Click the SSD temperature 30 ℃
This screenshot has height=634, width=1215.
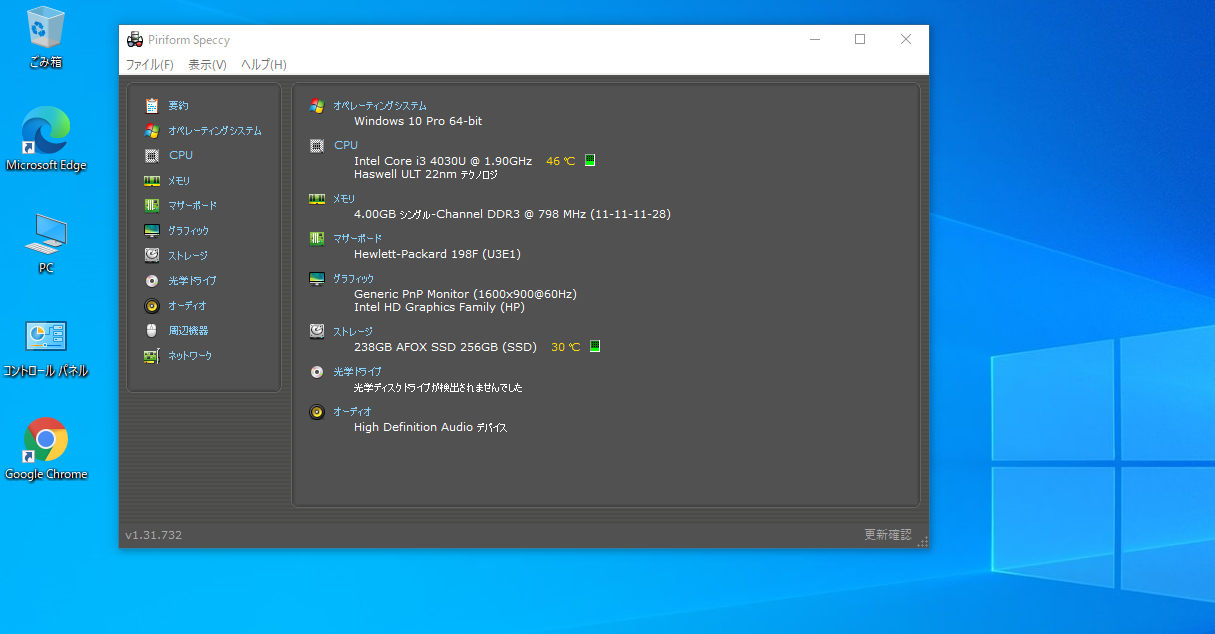[565, 347]
